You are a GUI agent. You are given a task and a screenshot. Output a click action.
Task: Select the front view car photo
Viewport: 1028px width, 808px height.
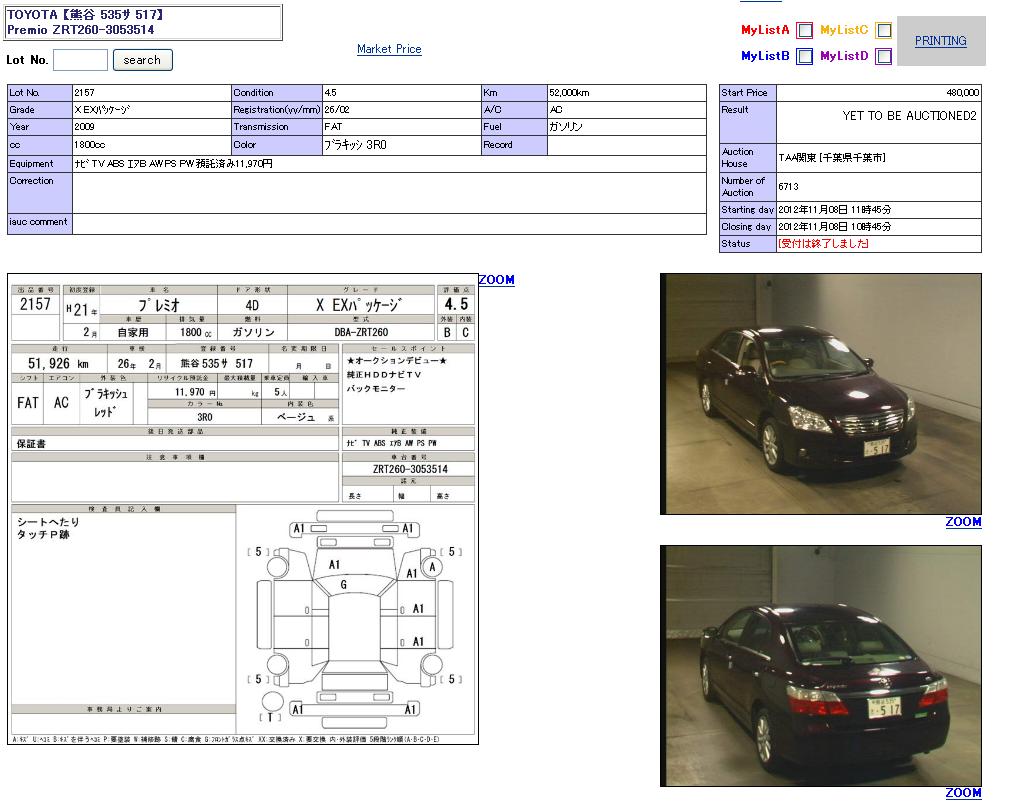820,394
